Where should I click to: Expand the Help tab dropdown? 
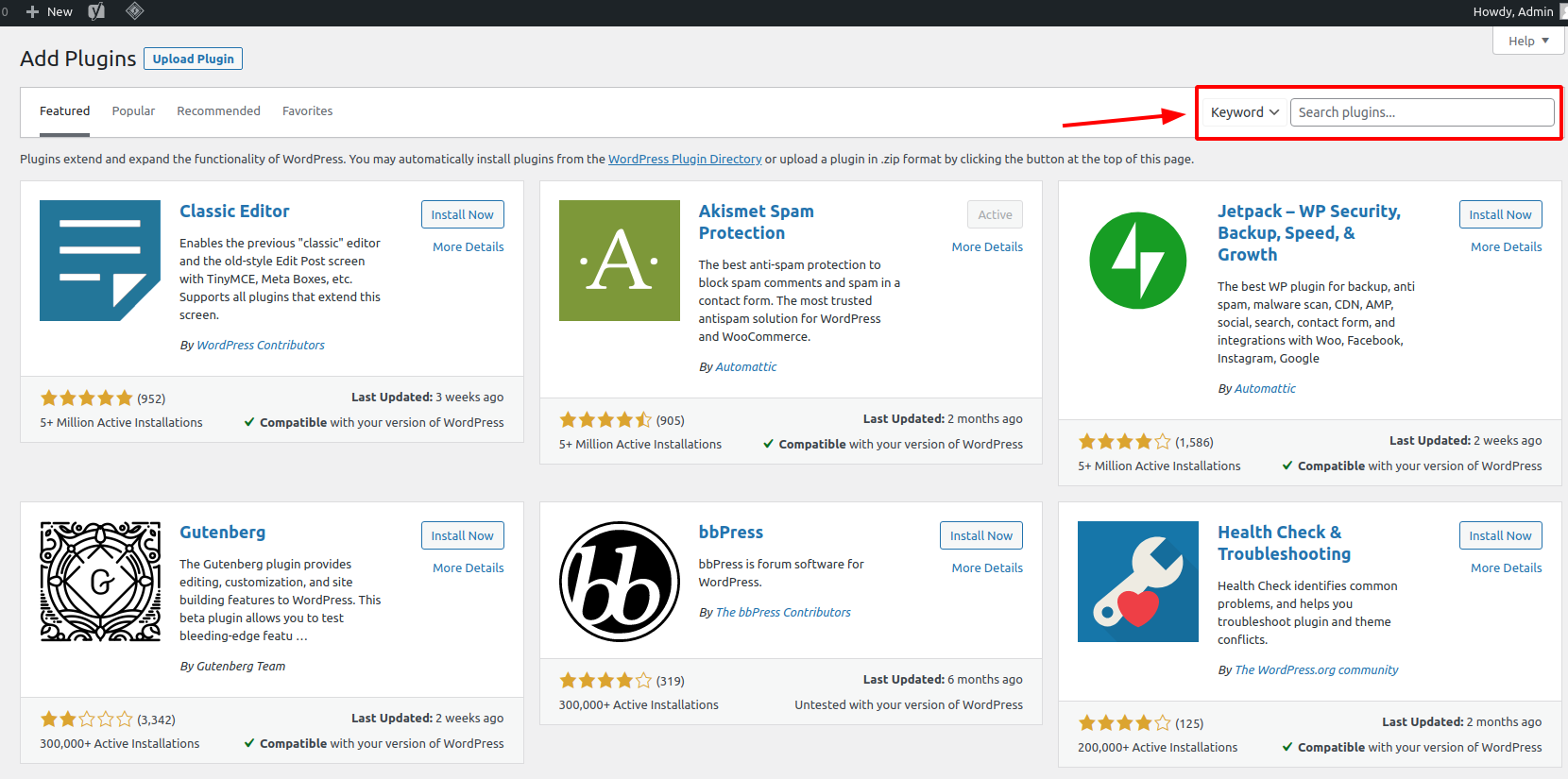(1528, 41)
